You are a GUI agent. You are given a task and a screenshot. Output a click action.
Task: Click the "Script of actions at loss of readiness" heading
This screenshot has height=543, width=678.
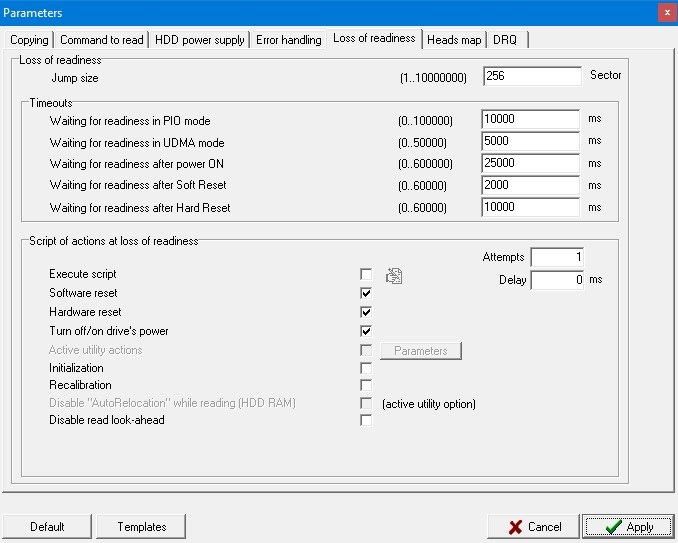tap(114, 241)
